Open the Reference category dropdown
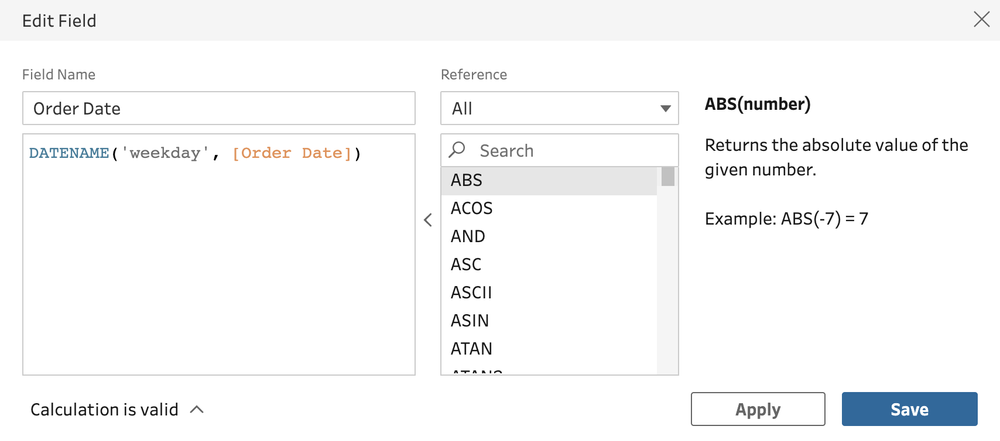Image resolution: width=1000 pixels, height=441 pixels. click(x=559, y=108)
